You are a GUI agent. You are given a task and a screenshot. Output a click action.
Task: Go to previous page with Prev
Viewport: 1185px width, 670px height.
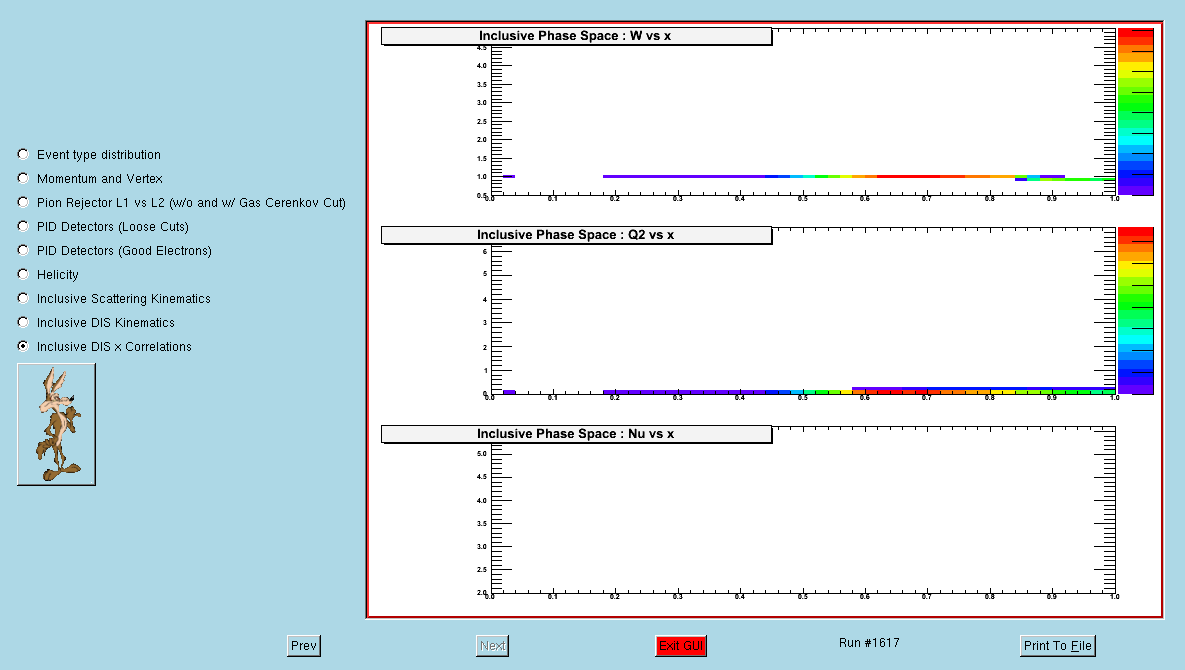(304, 646)
